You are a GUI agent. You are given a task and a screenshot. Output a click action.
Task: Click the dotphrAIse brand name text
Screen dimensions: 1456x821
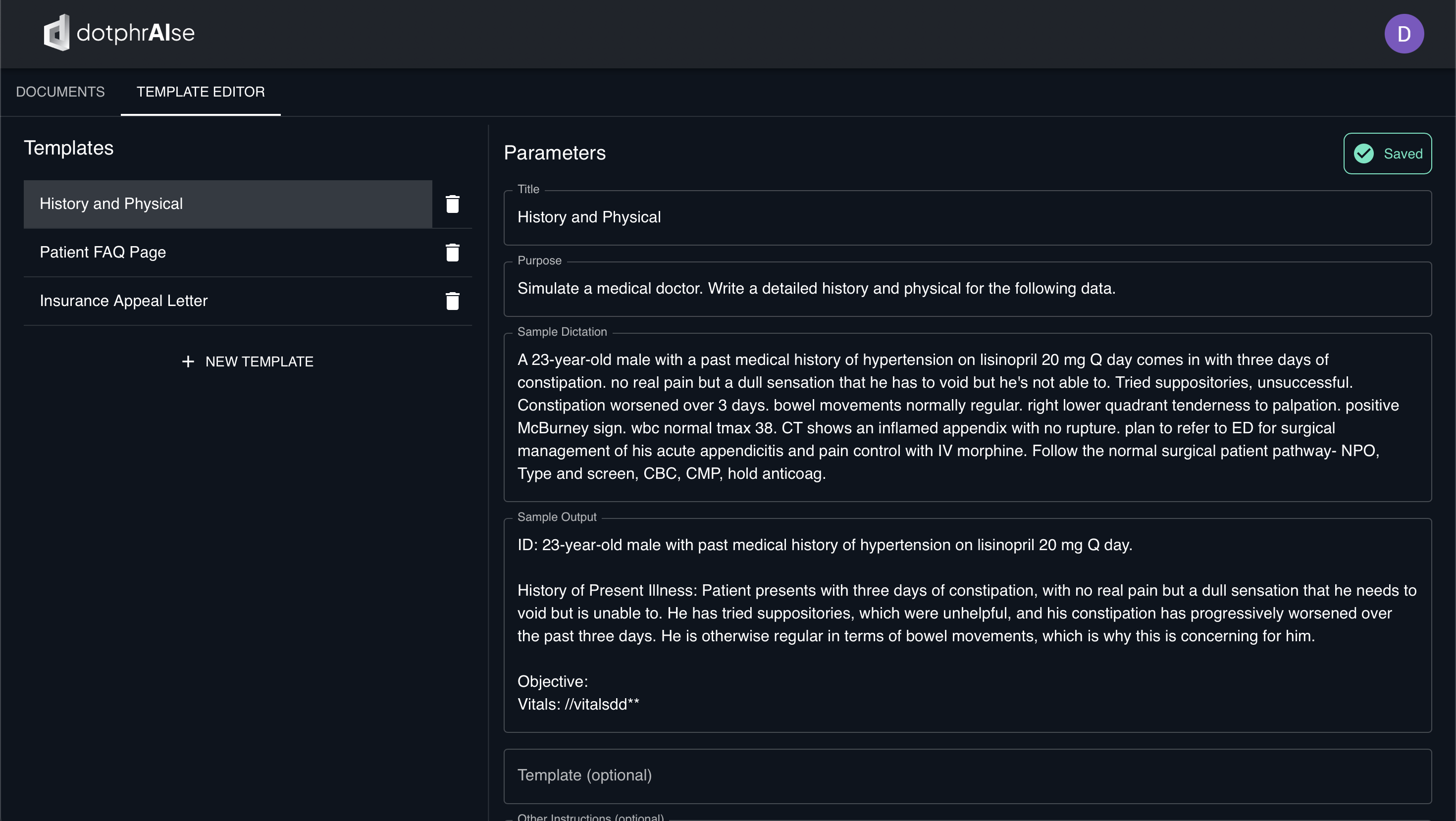tap(136, 33)
